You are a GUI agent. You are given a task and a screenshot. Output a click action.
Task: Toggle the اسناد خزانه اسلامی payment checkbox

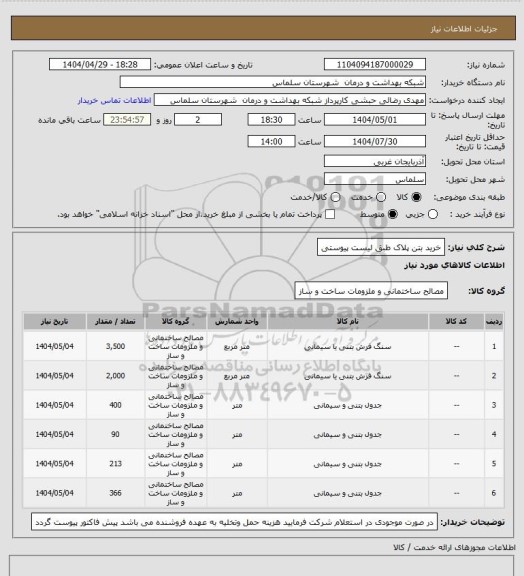click(x=330, y=215)
